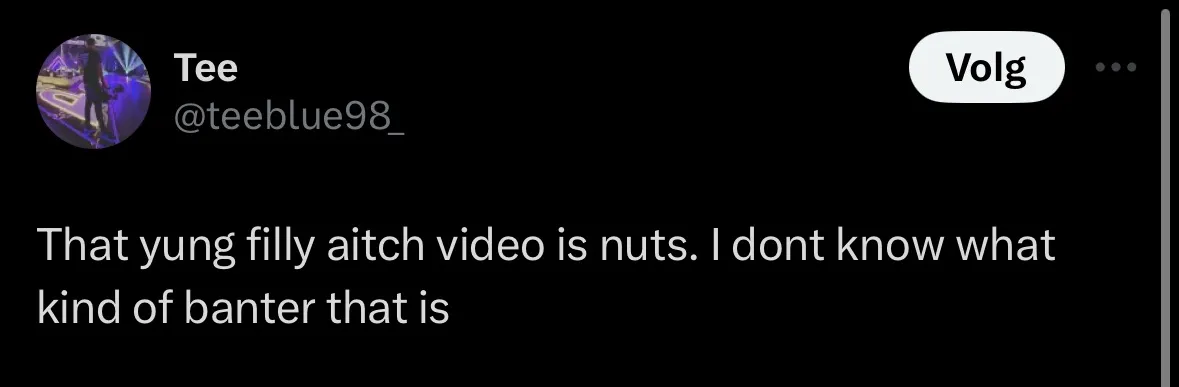This screenshot has width=1179, height=387.
Task: Open the three-dot more options menu
Action: pos(1116,67)
